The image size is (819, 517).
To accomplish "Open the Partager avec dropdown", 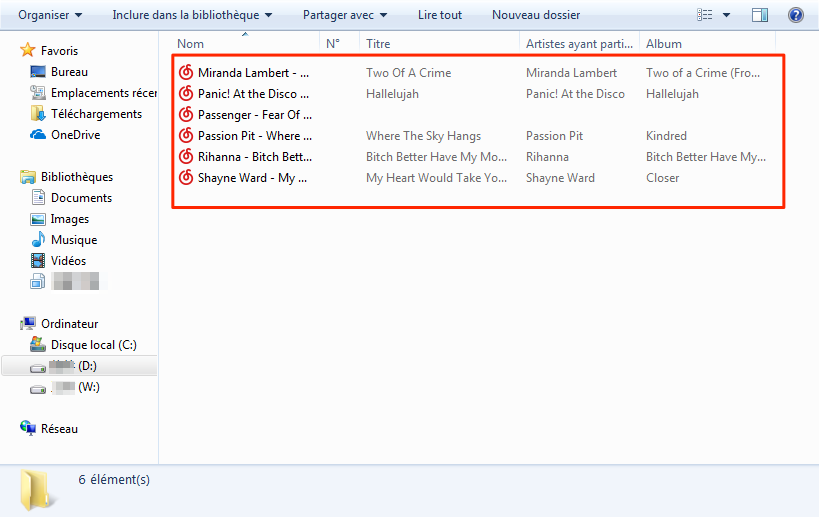I will coord(345,15).
